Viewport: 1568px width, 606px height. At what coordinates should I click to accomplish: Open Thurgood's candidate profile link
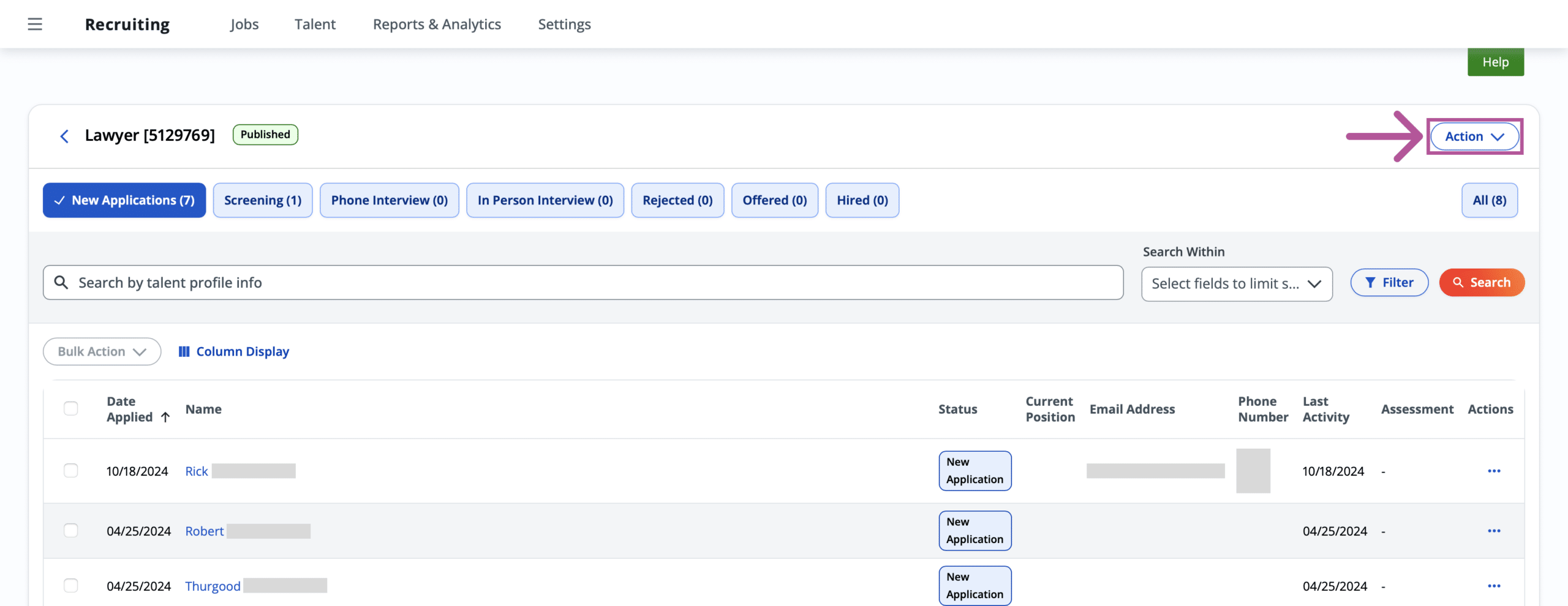click(x=213, y=586)
